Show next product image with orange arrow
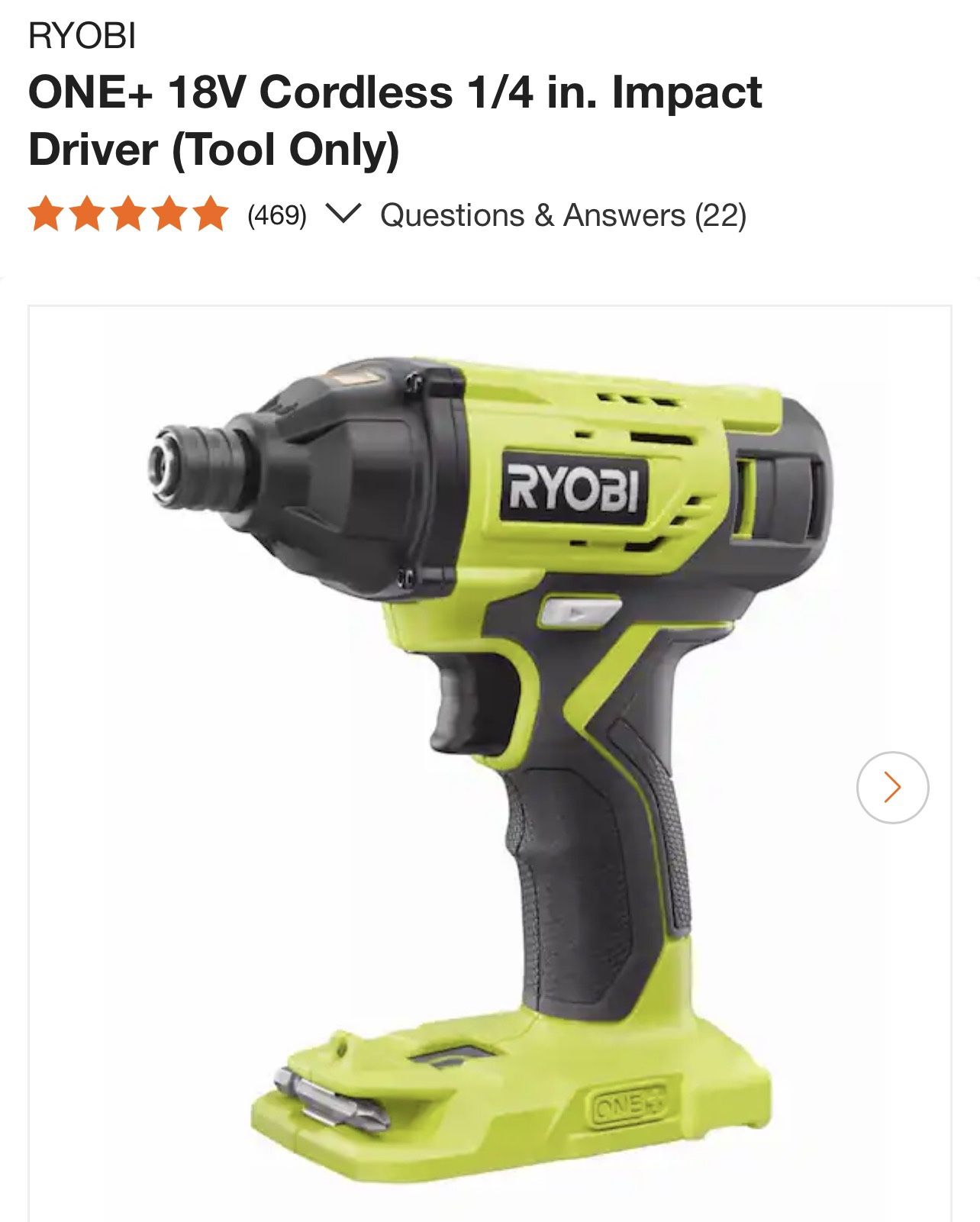This screenshot has height=1222, width=980. (892, 787)
